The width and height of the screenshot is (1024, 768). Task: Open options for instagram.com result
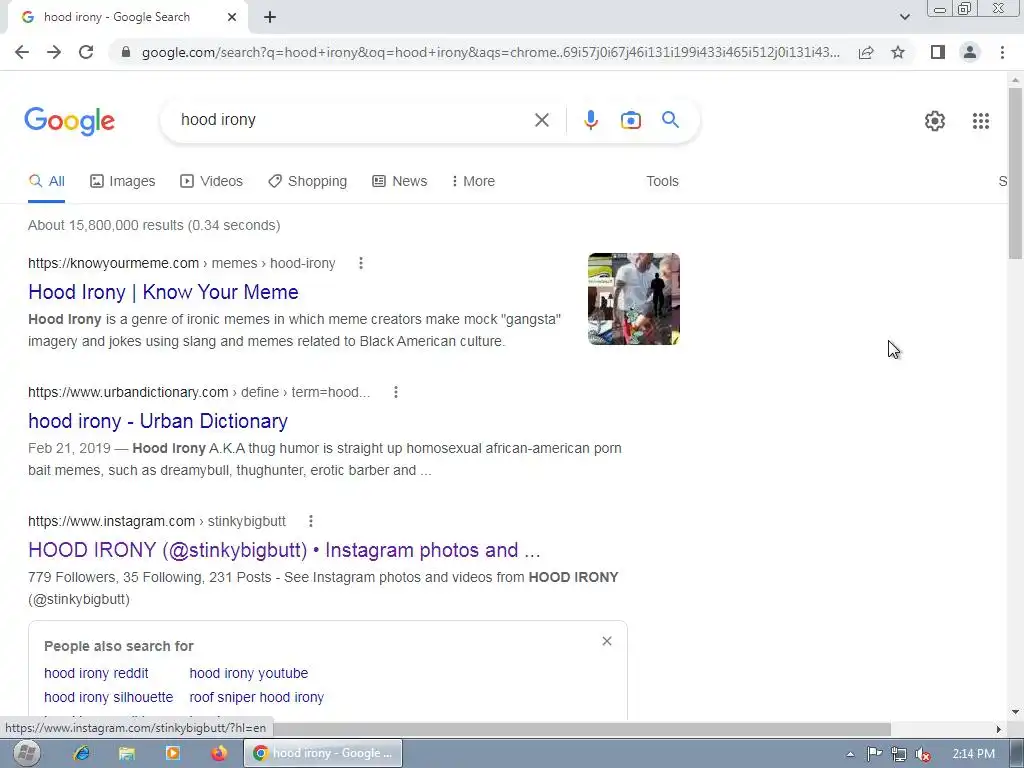(311, 521)
